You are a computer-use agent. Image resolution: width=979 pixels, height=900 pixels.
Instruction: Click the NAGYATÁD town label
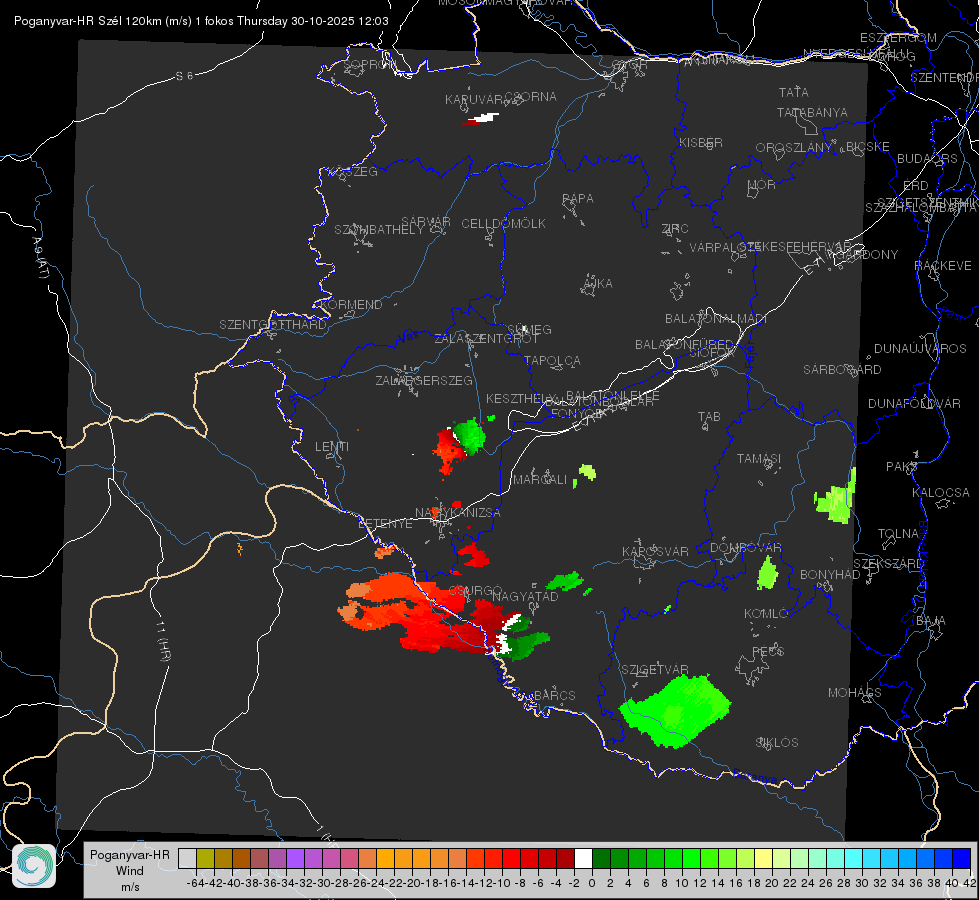coord(525,596)
